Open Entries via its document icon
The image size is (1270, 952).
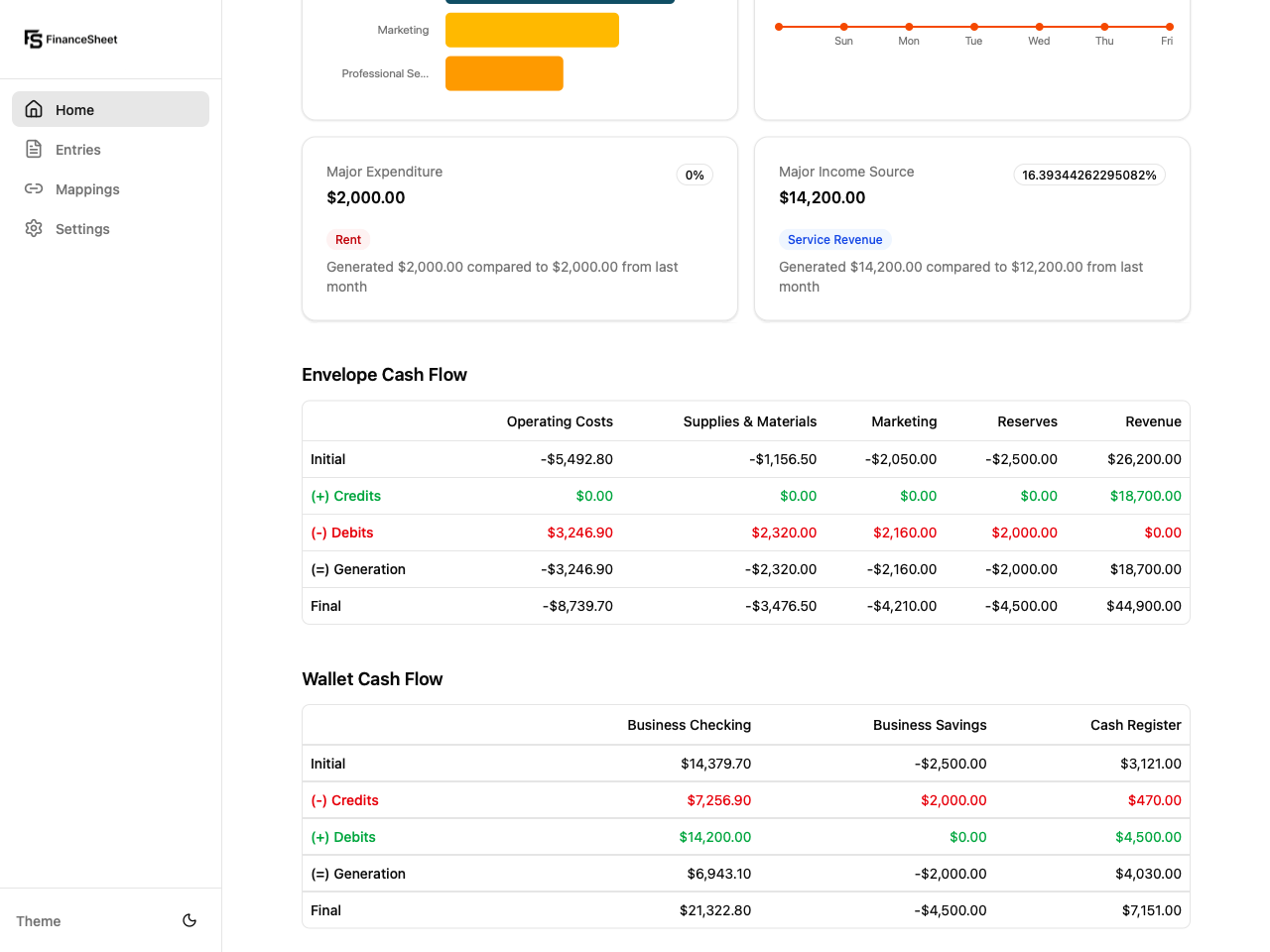tap(34, 149)
